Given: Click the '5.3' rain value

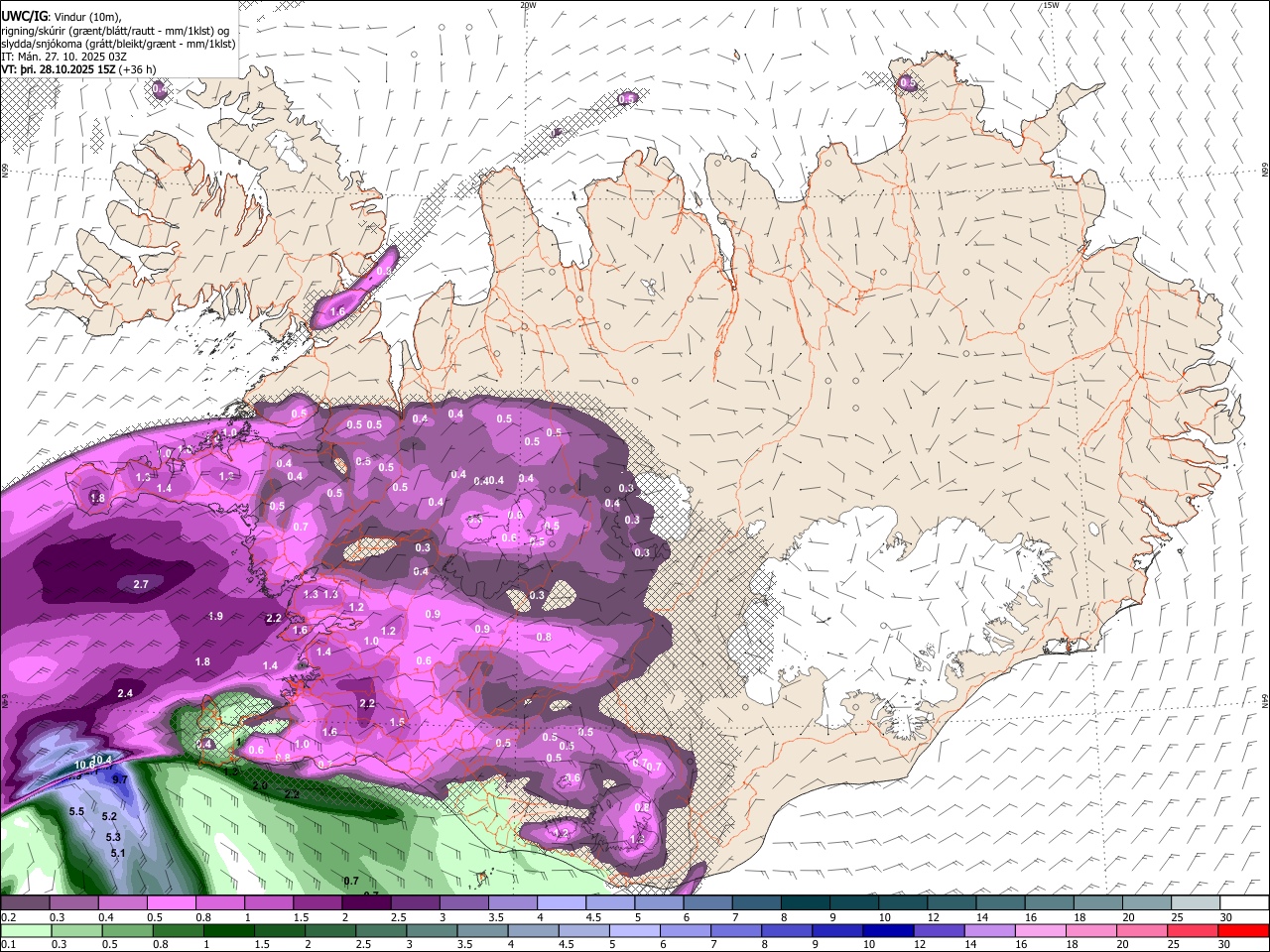Looking at the screenshot, I should tap(113, 837).
